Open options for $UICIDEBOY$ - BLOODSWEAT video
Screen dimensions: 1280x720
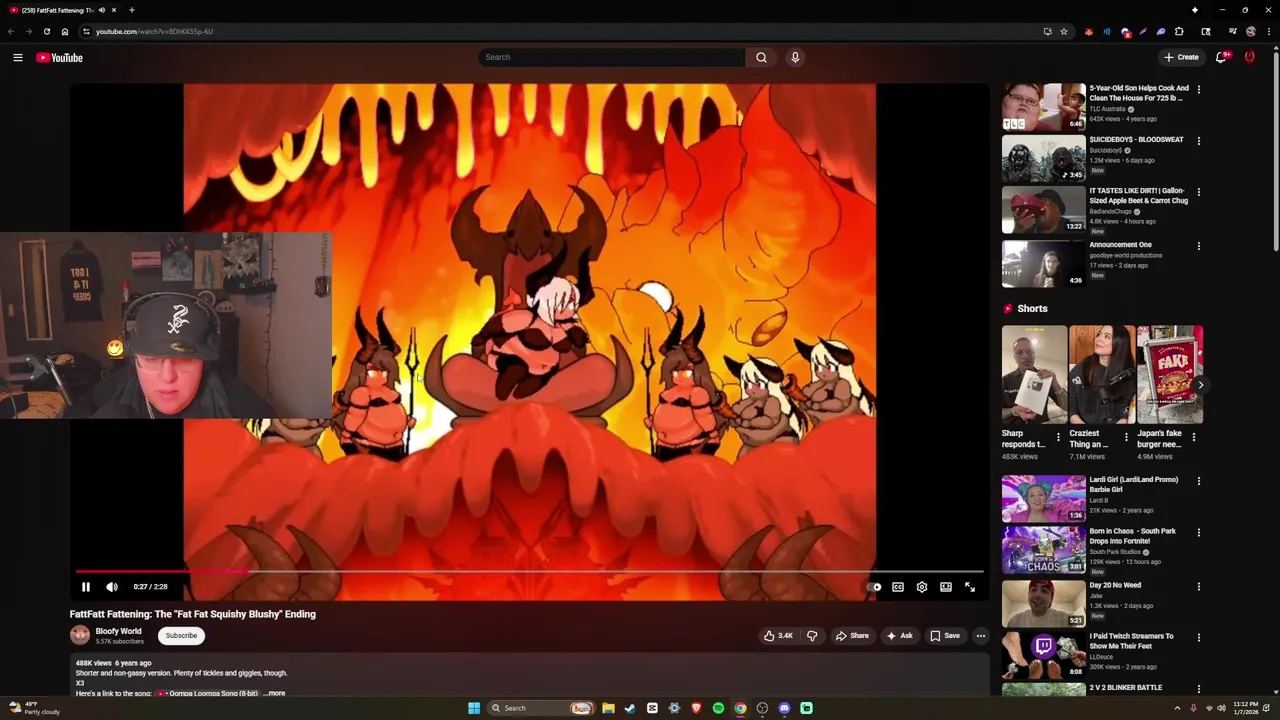point(1199,141)
